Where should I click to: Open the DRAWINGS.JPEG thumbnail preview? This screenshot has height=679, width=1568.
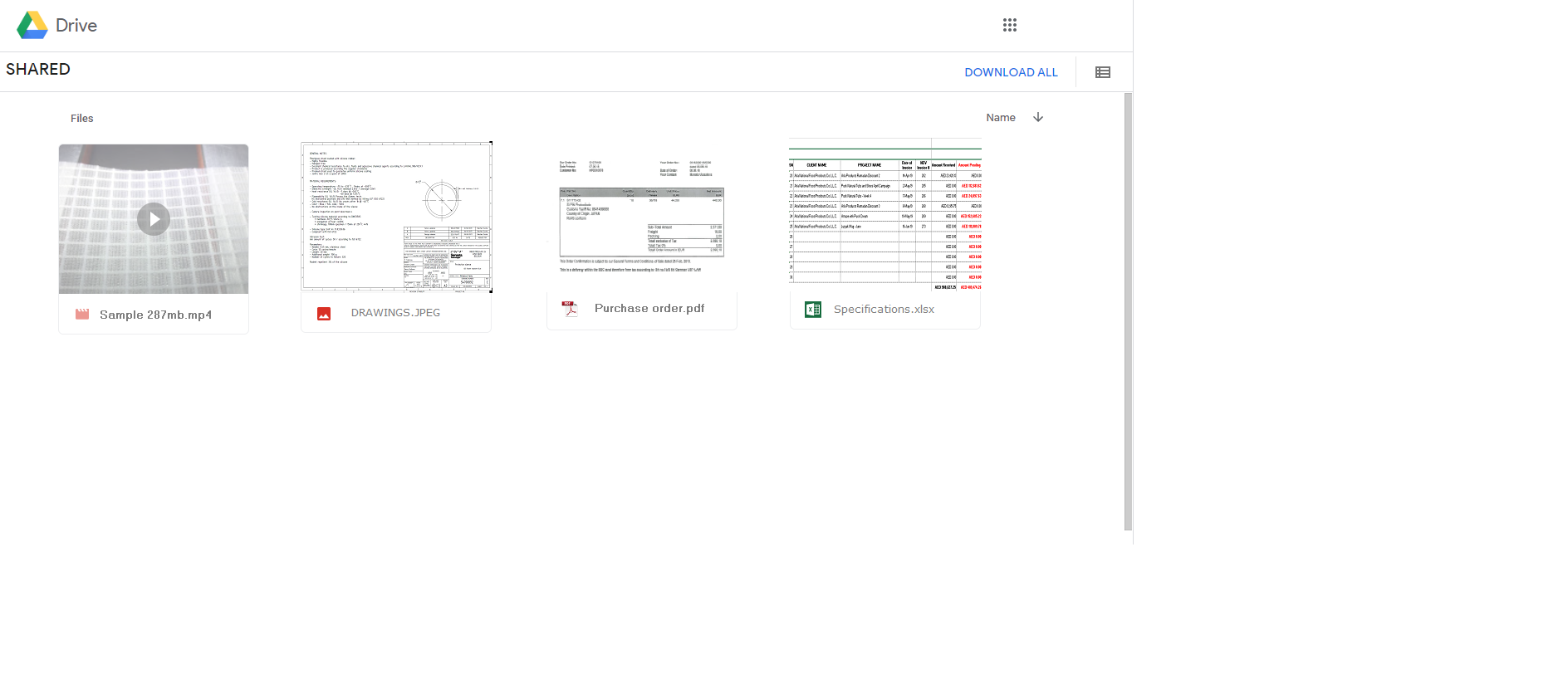tap(397, 217)
